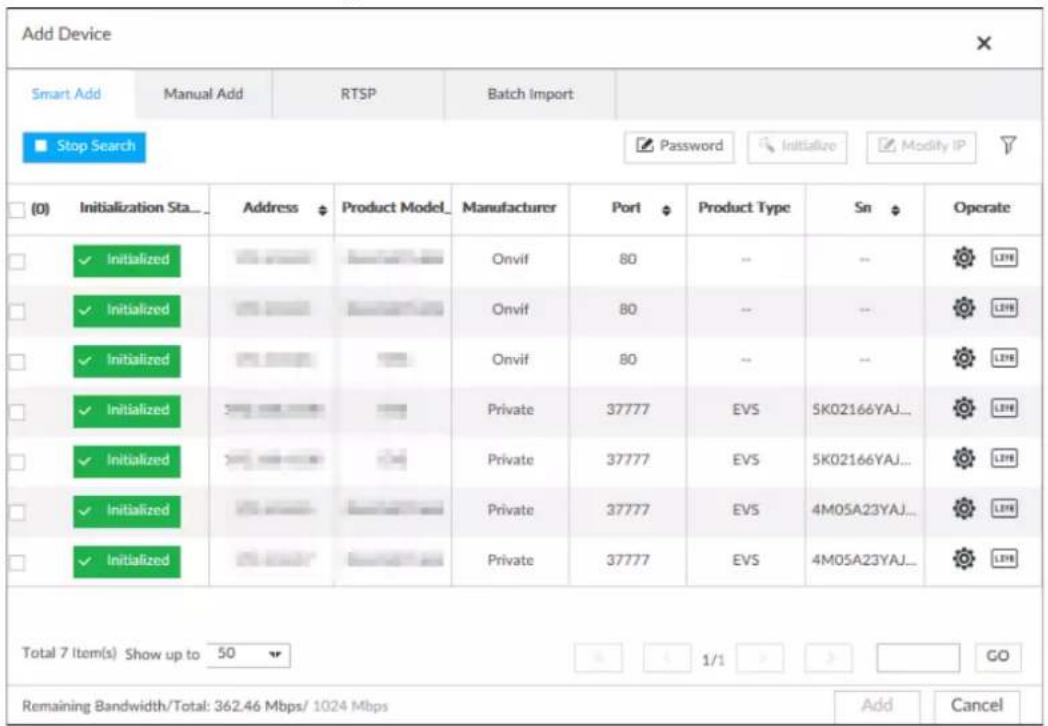This screenshot has height=726, width=1048.
Task: Click the Modify IP button
Action: 921,146
